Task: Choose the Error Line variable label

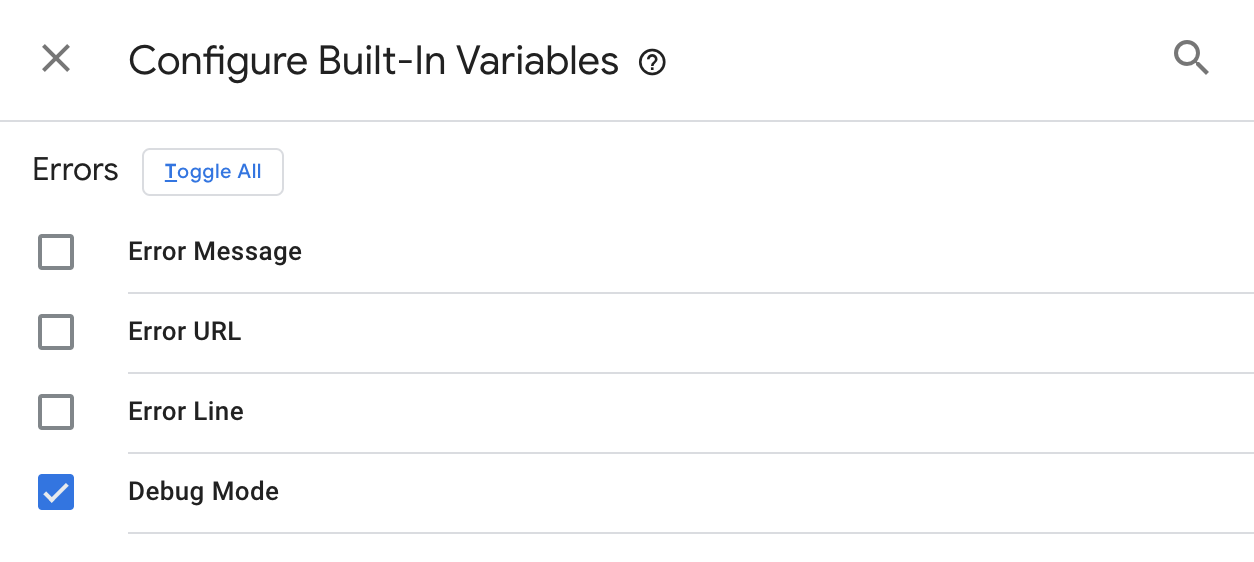Action: 186,412
